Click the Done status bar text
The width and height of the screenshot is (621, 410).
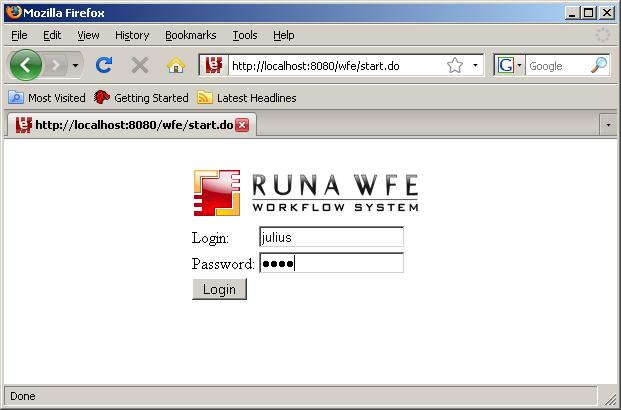pos(23,396)
